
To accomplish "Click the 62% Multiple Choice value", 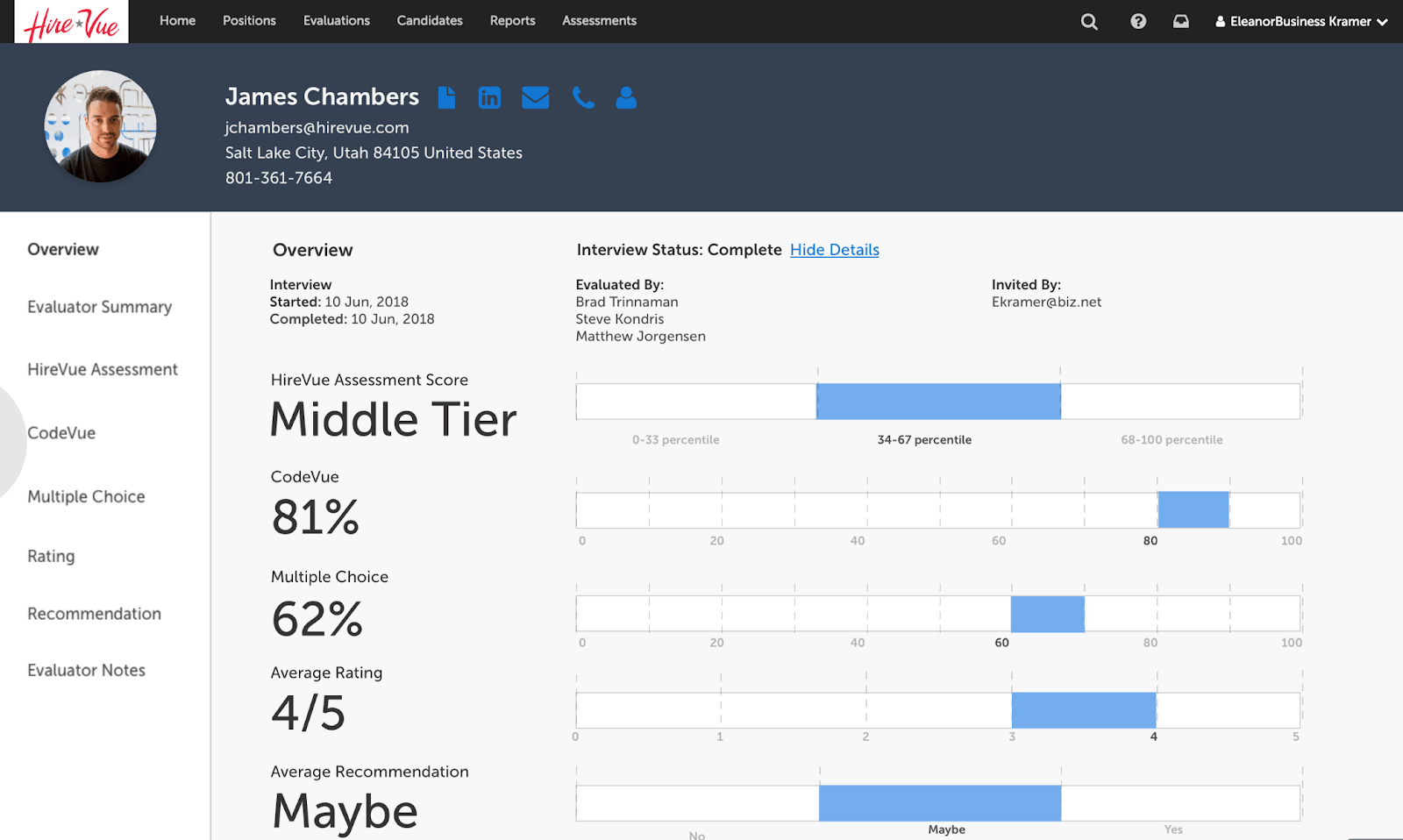I will coord(317,619).
